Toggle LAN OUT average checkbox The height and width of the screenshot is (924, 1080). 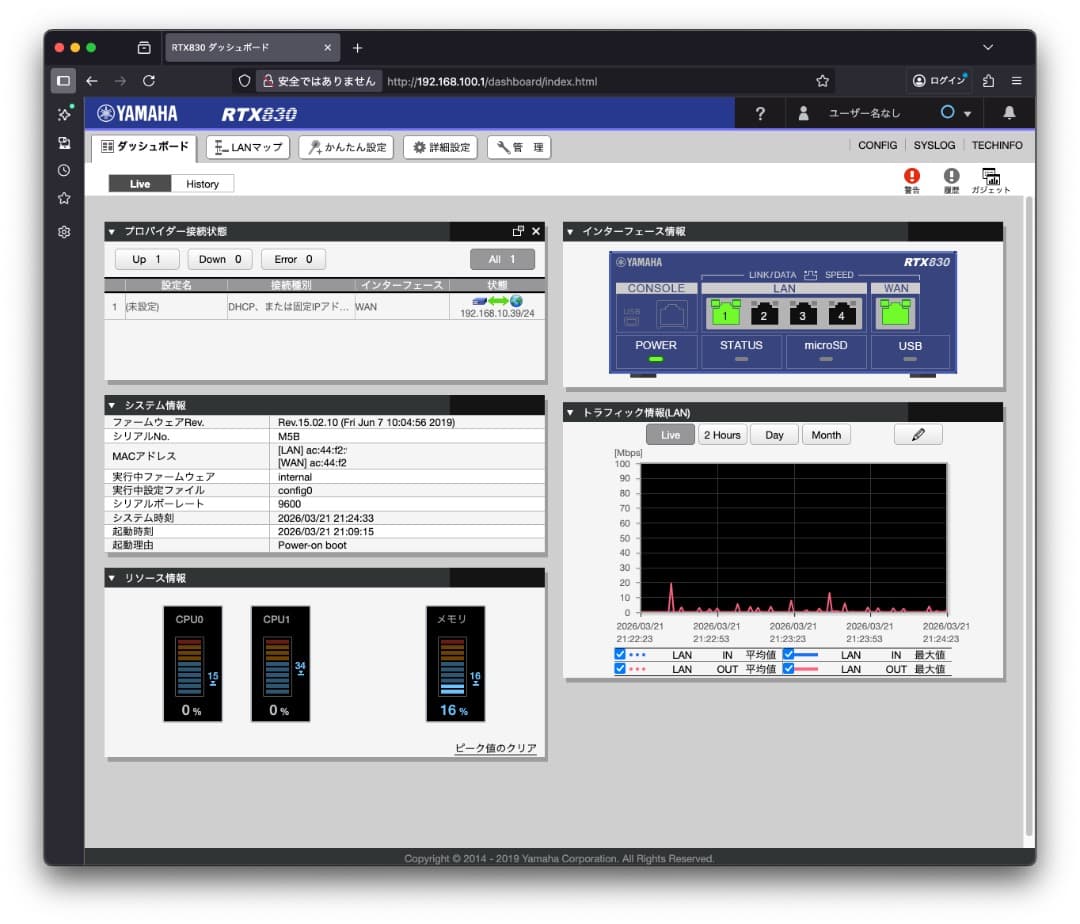pos(620,669)
